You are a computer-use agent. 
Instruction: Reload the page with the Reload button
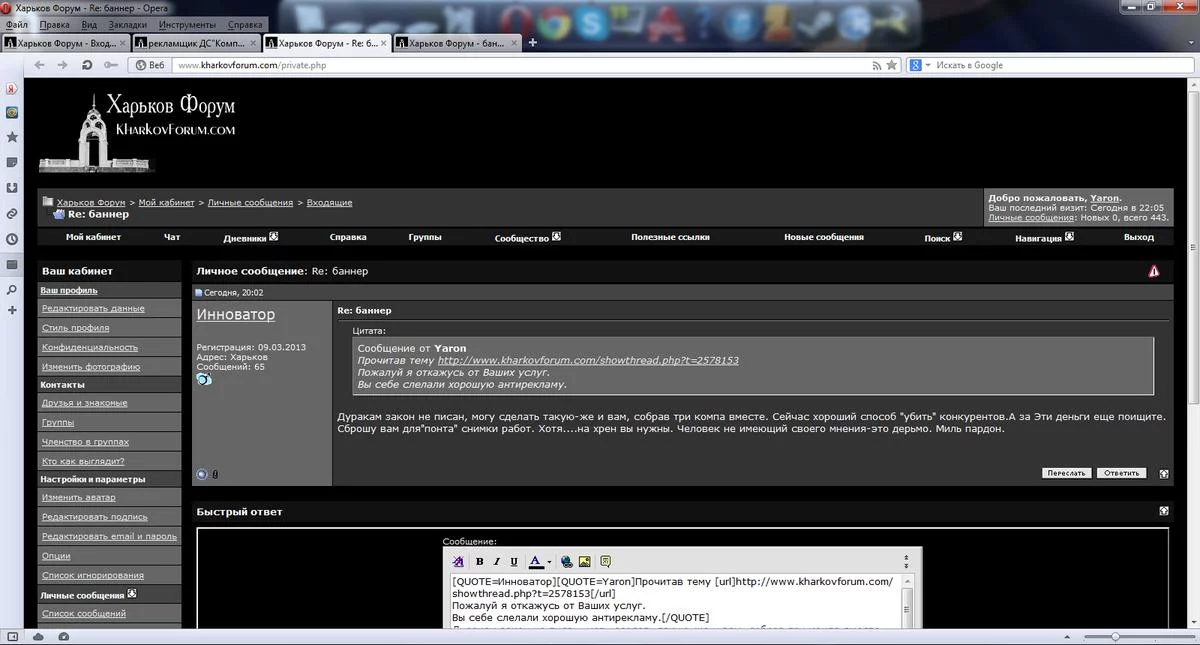pyautogui.click(x=87, y=65)
